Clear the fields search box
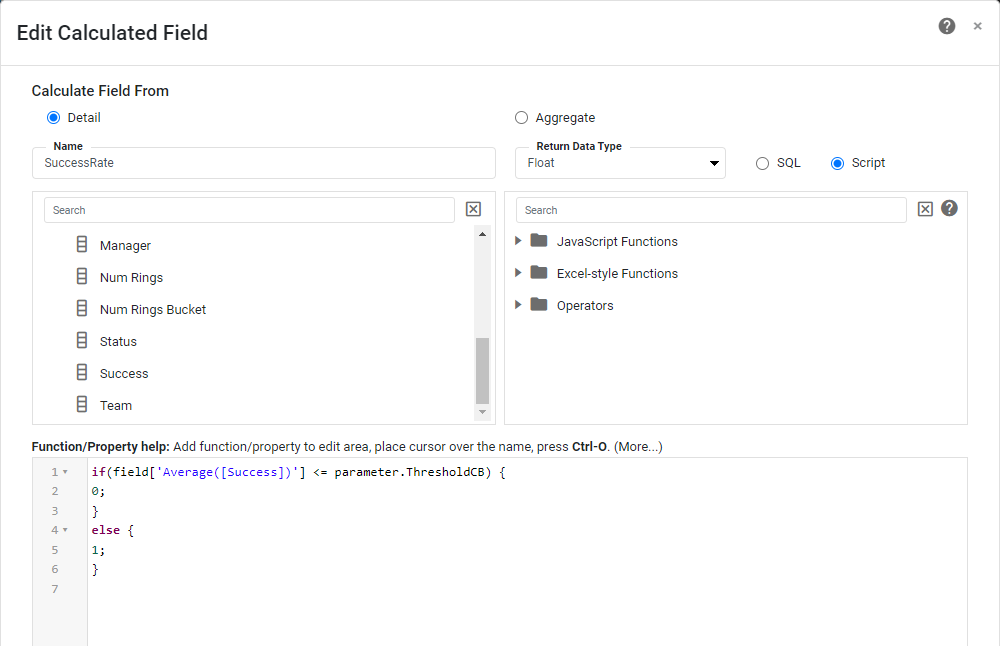This screenshot has height=646, width=1000. coord(473,209)
